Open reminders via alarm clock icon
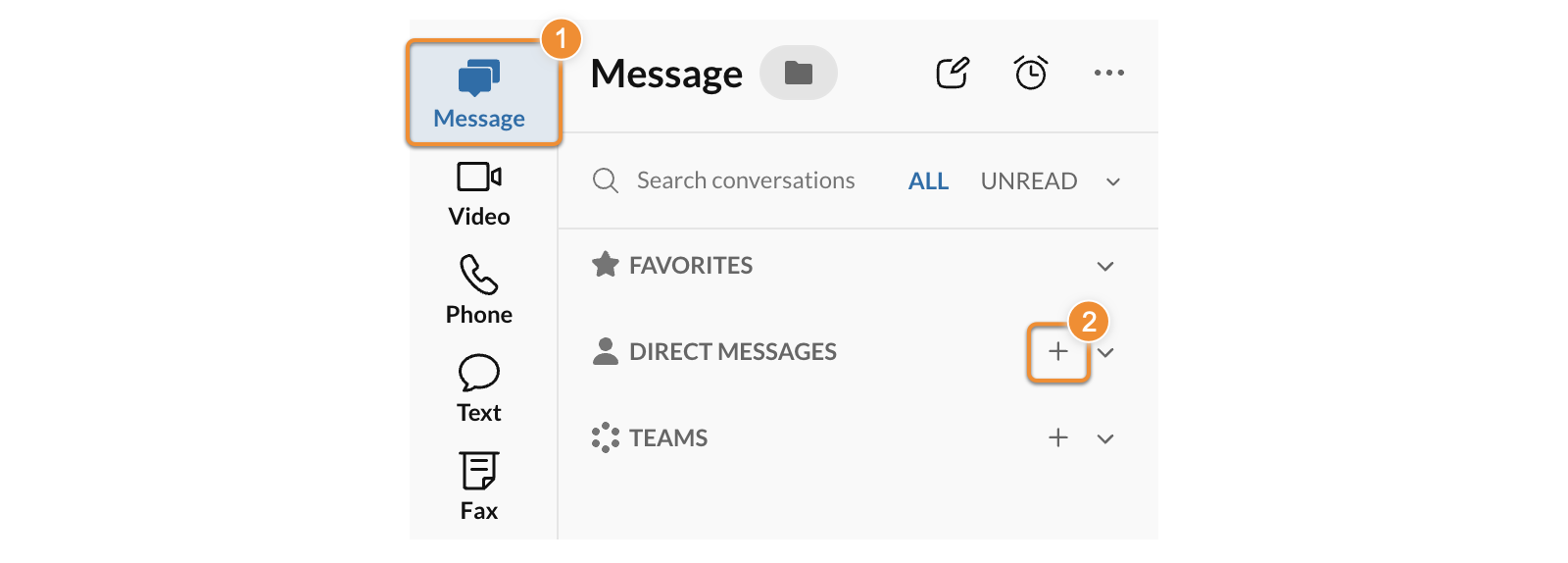This screenshot has height=563, width=1568. coord(1031,73)
